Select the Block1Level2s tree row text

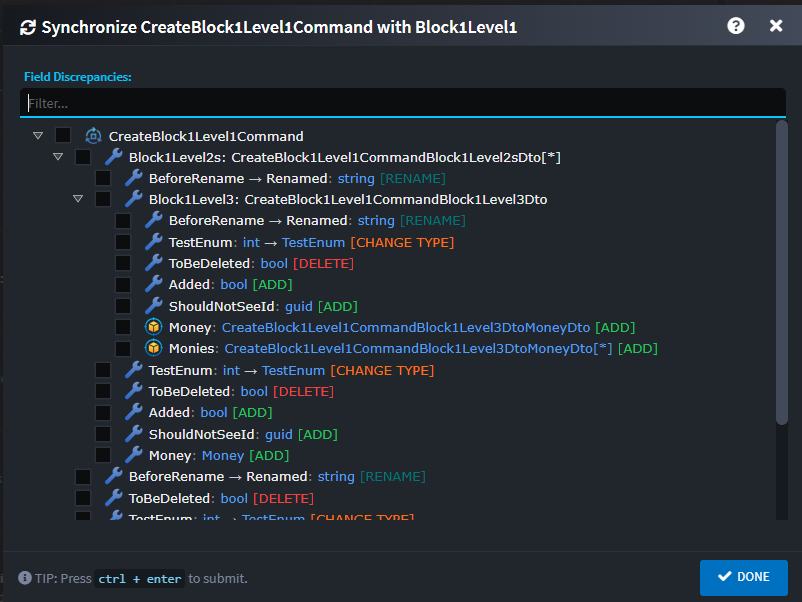(x=345, y=158)
